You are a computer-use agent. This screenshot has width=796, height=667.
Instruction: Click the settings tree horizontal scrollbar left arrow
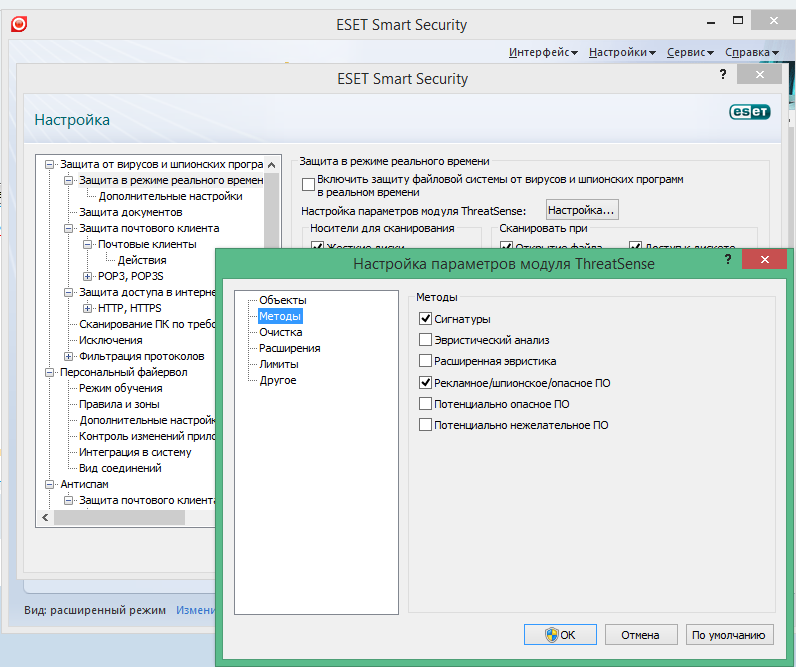point(45,517)
